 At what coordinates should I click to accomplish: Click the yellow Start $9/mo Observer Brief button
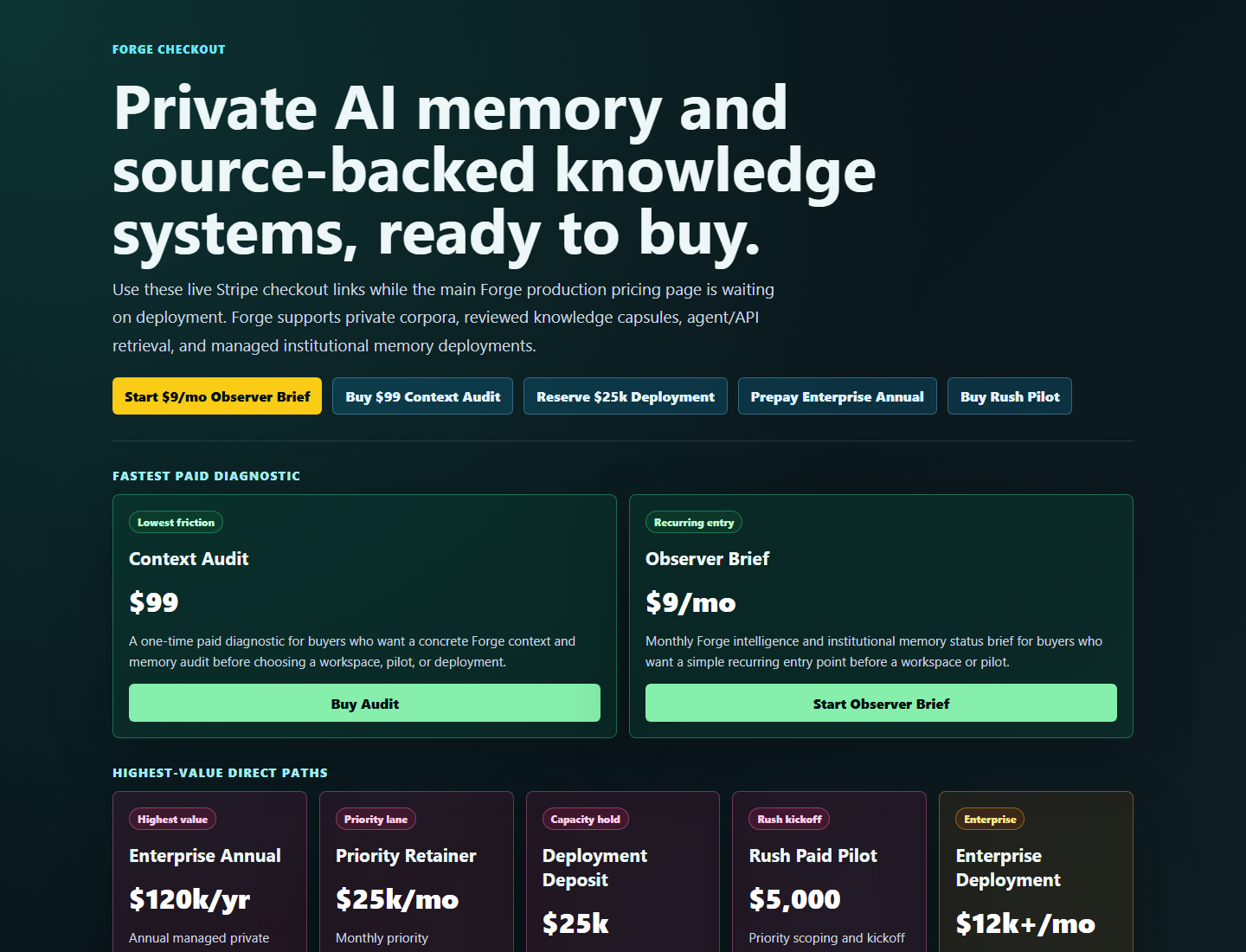click(217, 396)
